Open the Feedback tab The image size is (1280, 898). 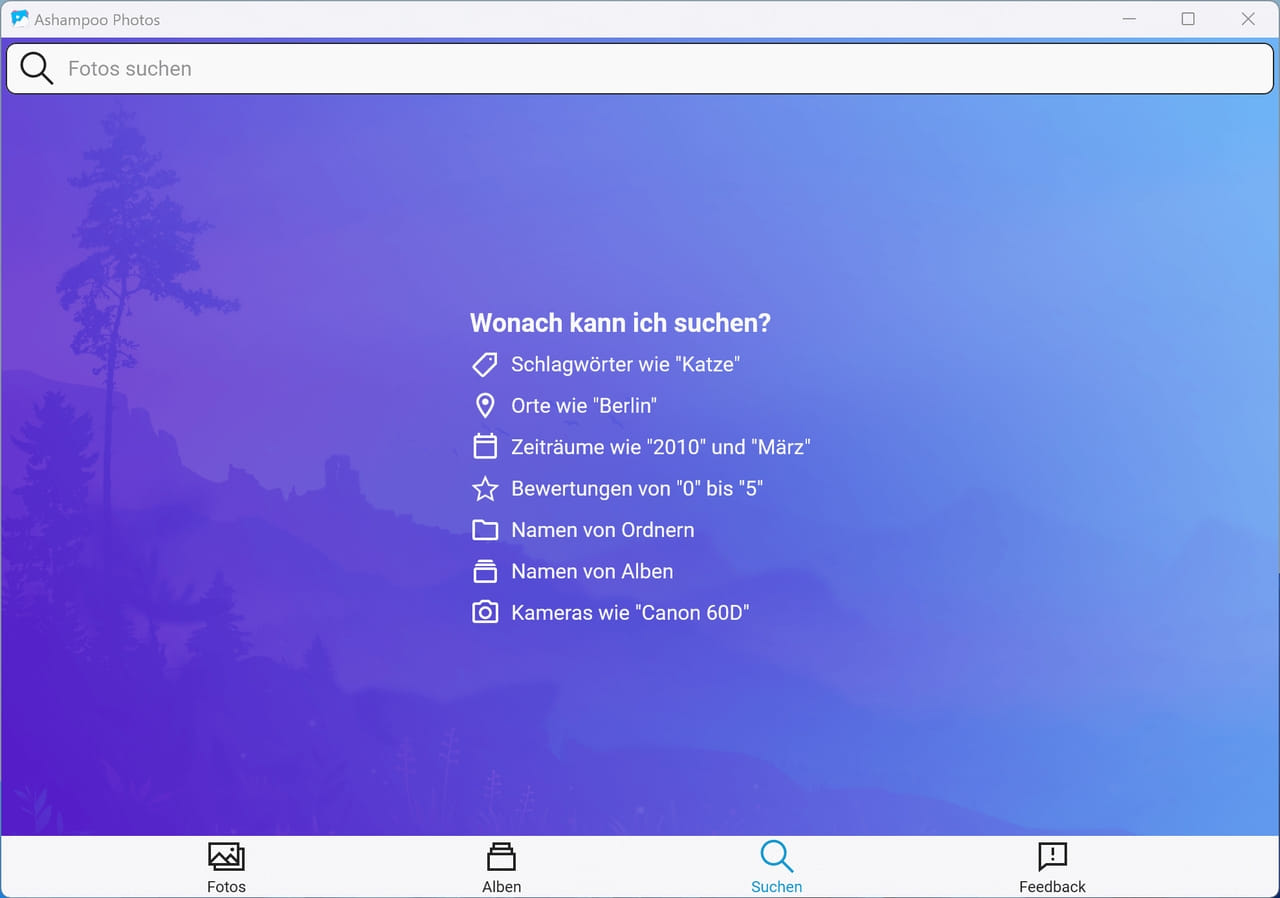click(1052, 867)
